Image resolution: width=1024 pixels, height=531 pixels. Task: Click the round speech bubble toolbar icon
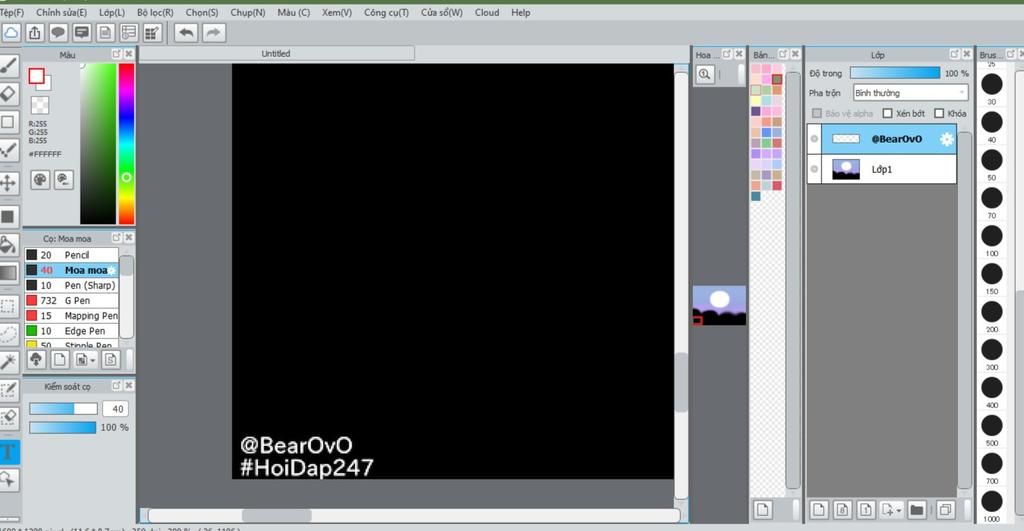(x=58, y=33)
